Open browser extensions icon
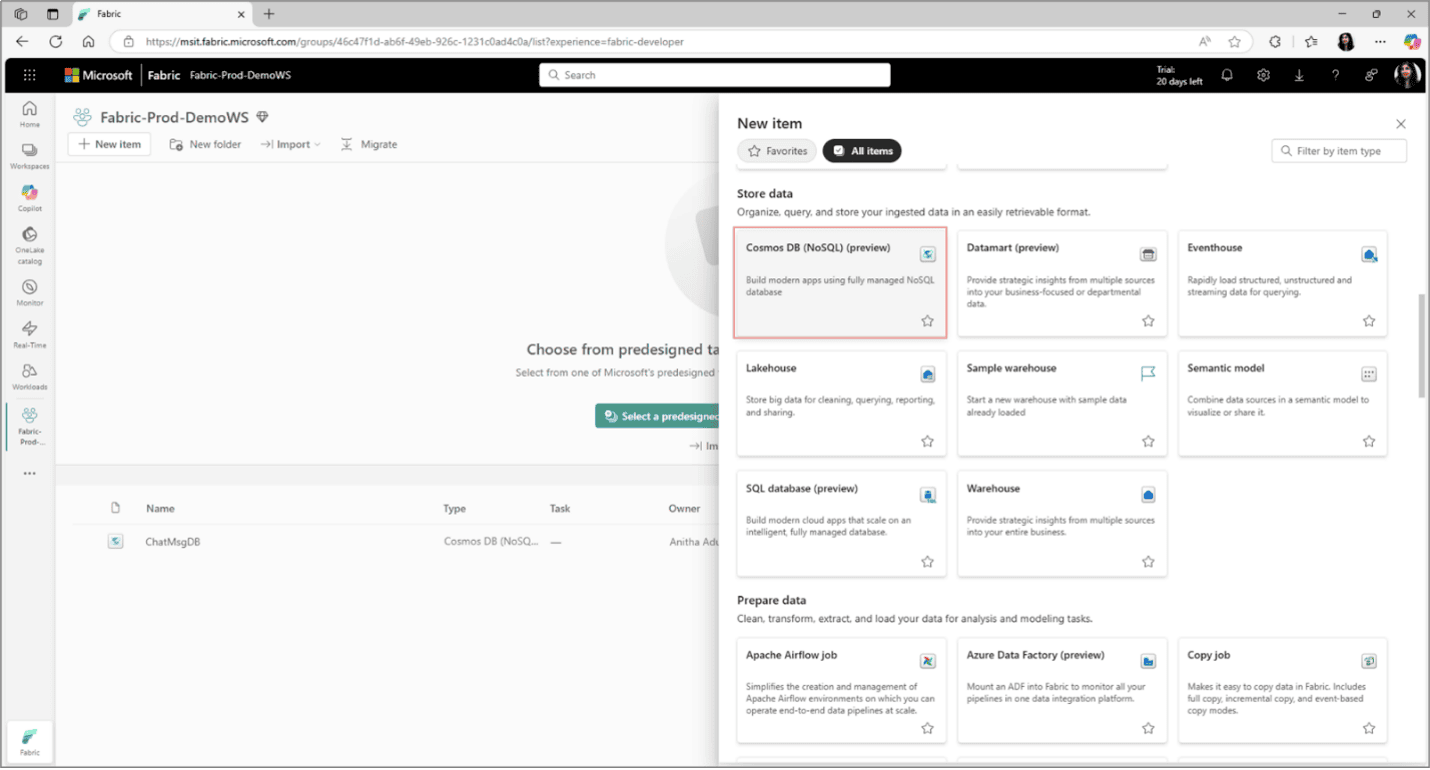 tap(1275, 42)
